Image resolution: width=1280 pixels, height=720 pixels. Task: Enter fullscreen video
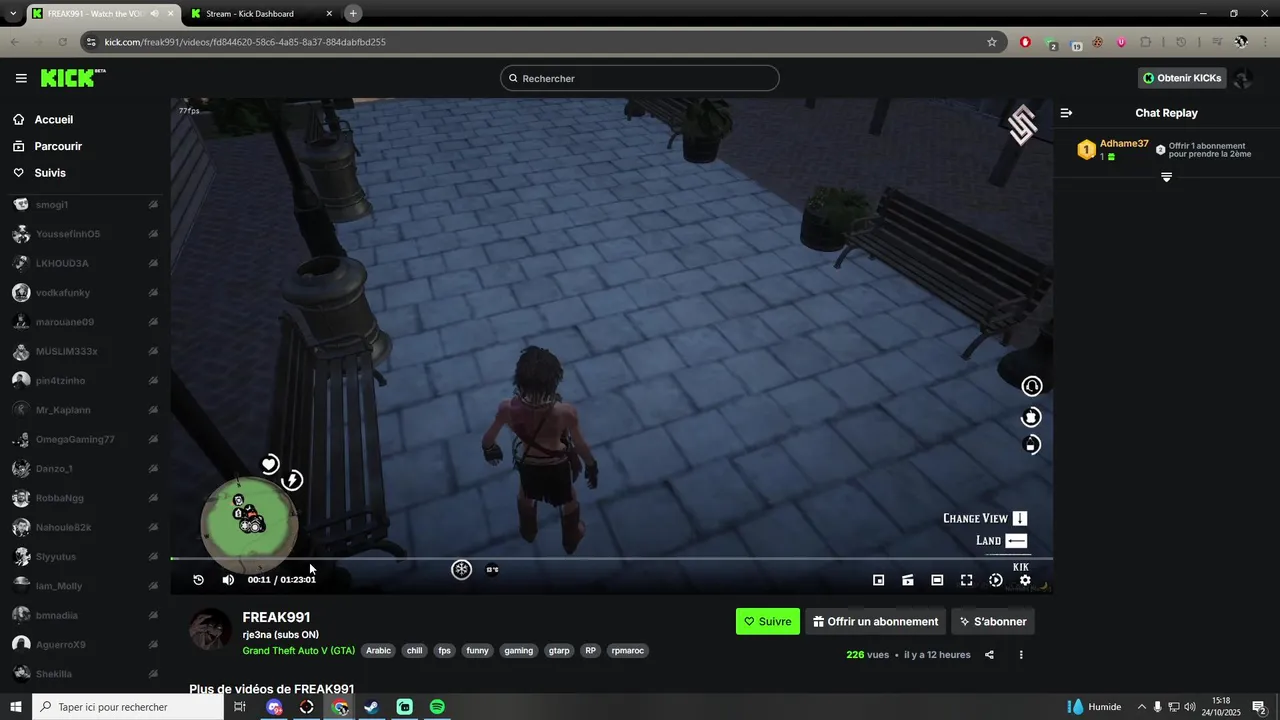pos(966,580)
